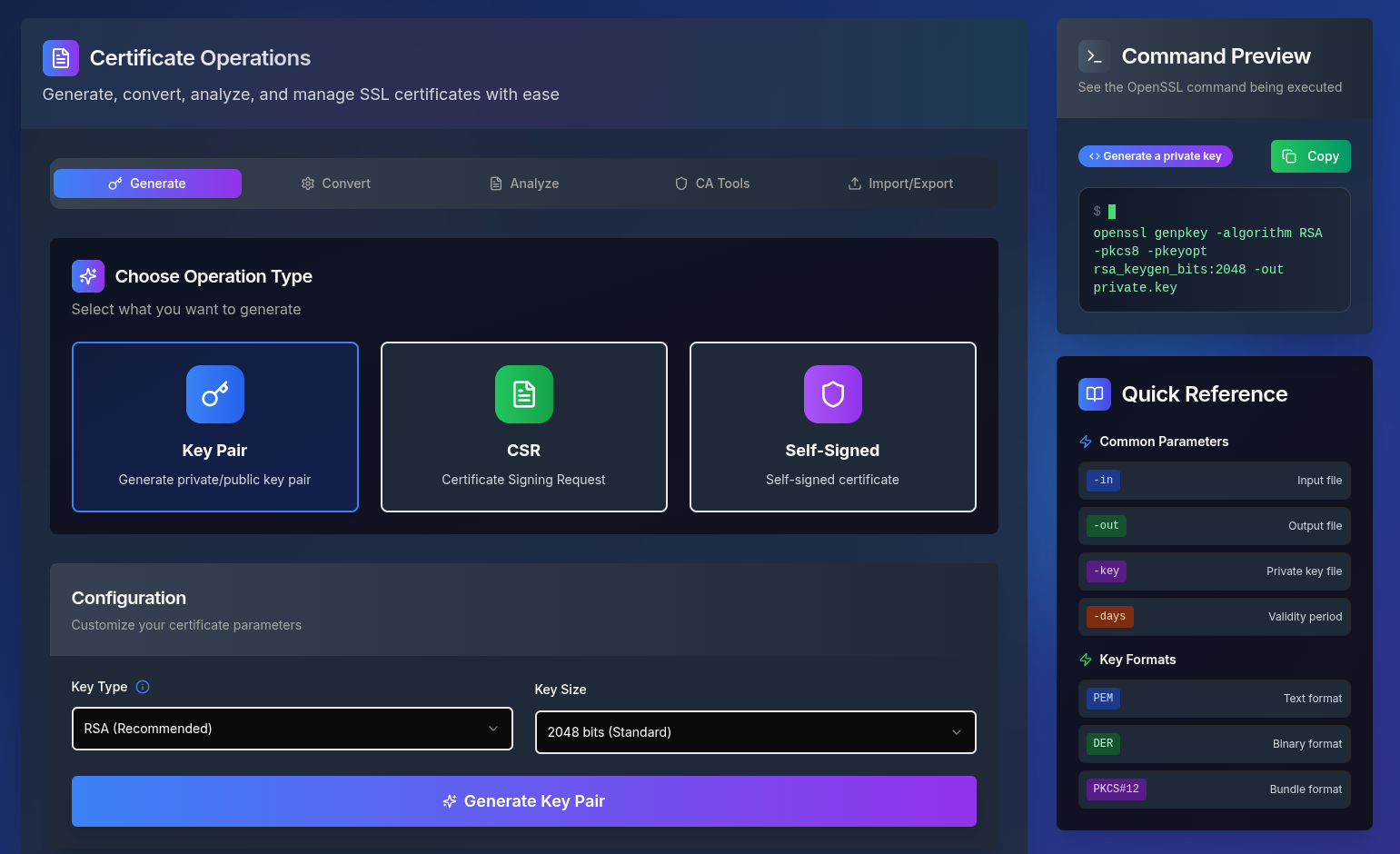
Task: Open the CA Tools tab
Action: click(712, 183)
